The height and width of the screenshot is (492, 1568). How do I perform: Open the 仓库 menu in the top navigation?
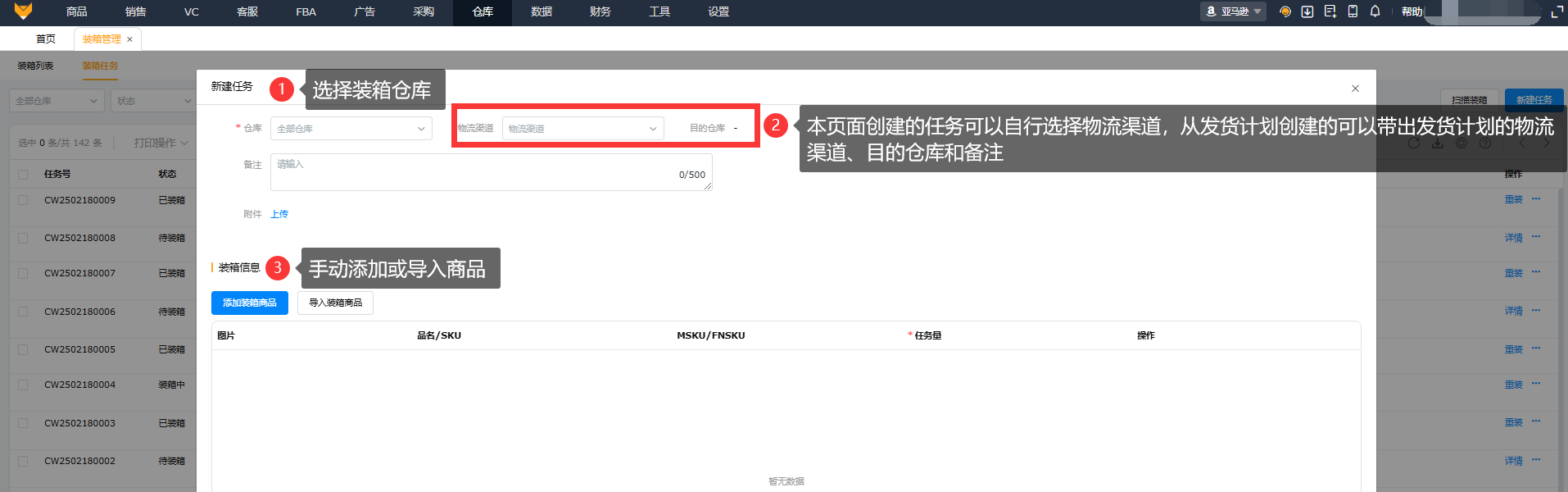(483, 11)
